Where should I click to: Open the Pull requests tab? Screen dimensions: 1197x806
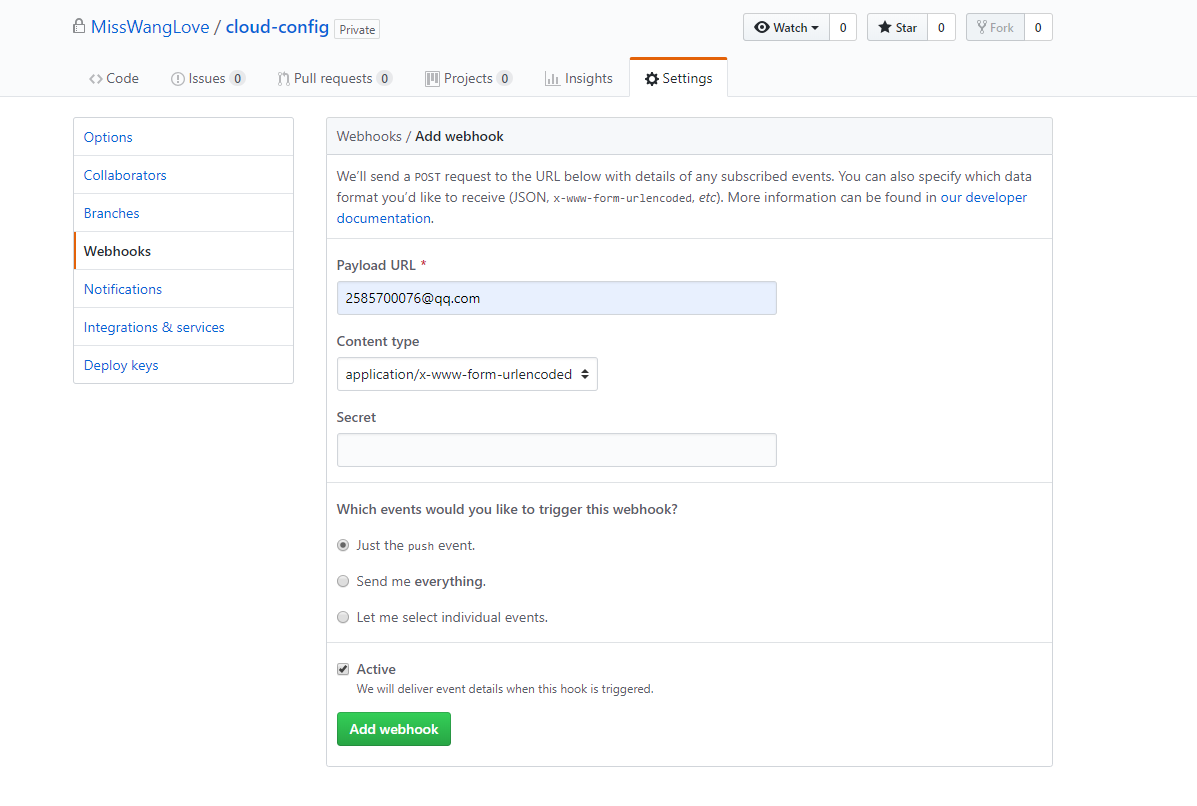(x=334, y=78)
